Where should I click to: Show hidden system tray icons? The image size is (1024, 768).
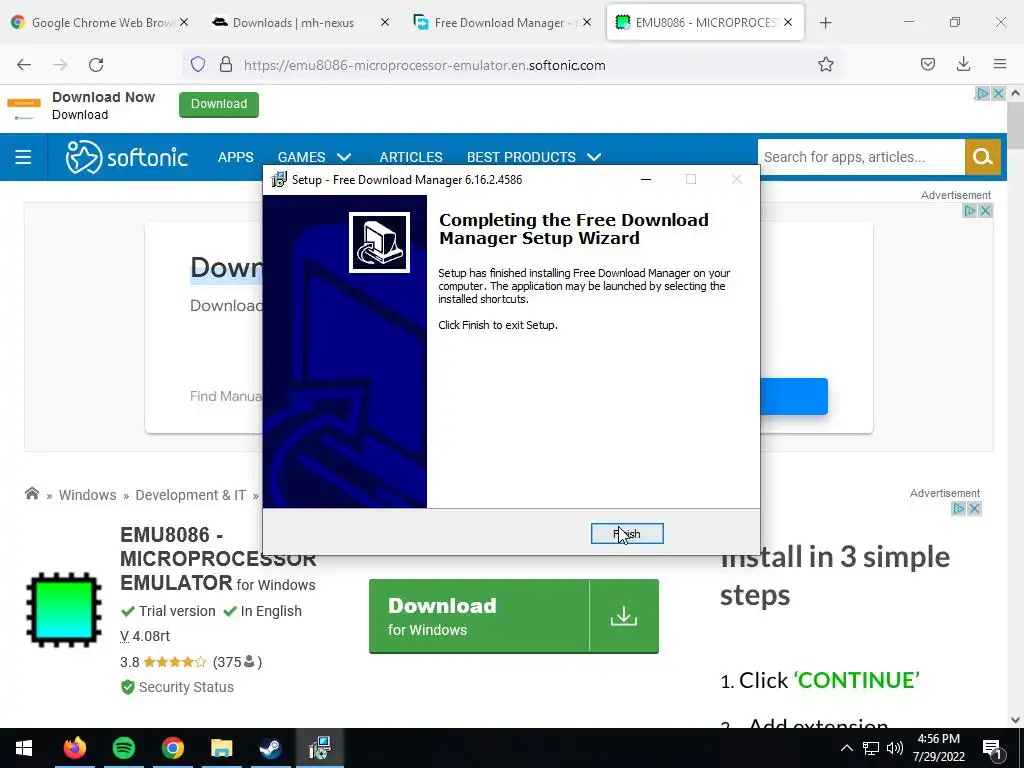tap(846, 748)
